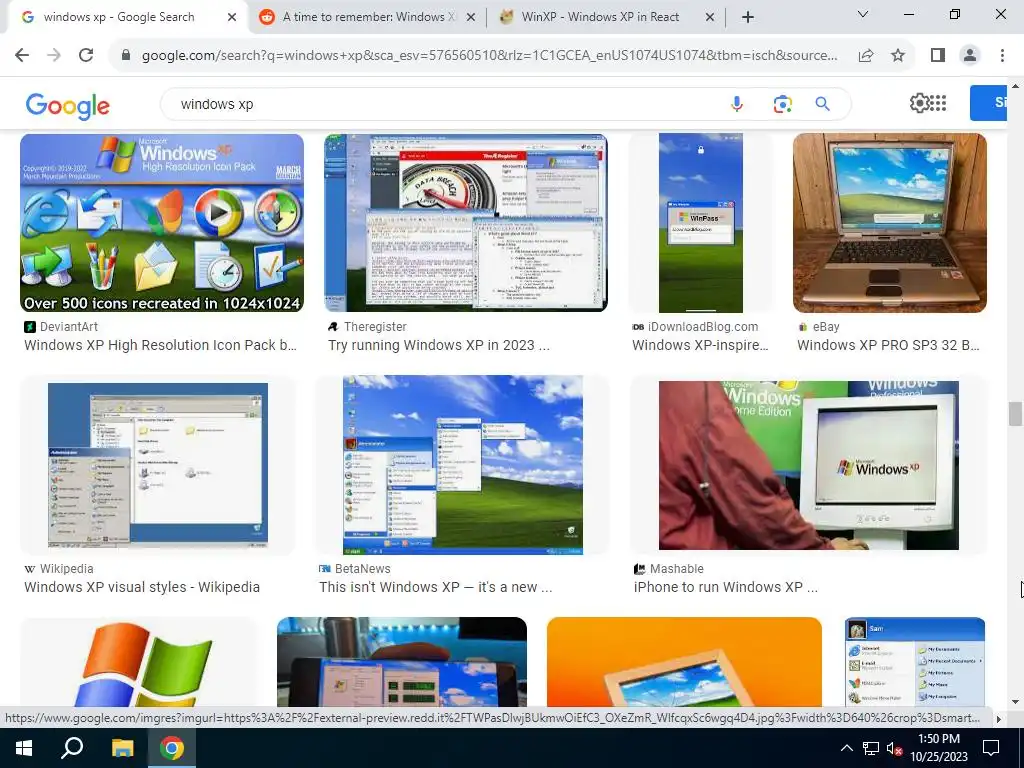Open Windows XP High Resolution Icon Pack link
The image size is (1024, 768).
pos(161,345)
